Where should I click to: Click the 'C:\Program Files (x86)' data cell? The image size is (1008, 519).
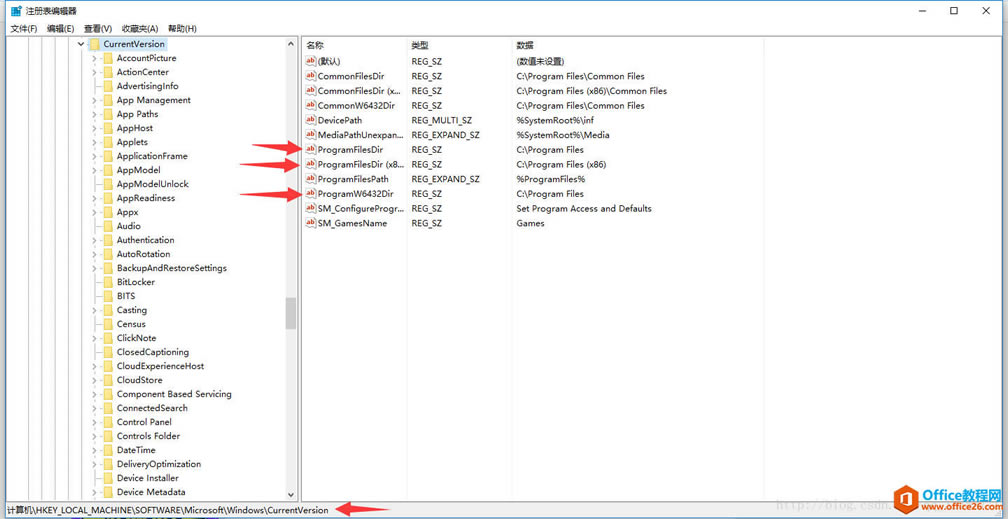561,165
